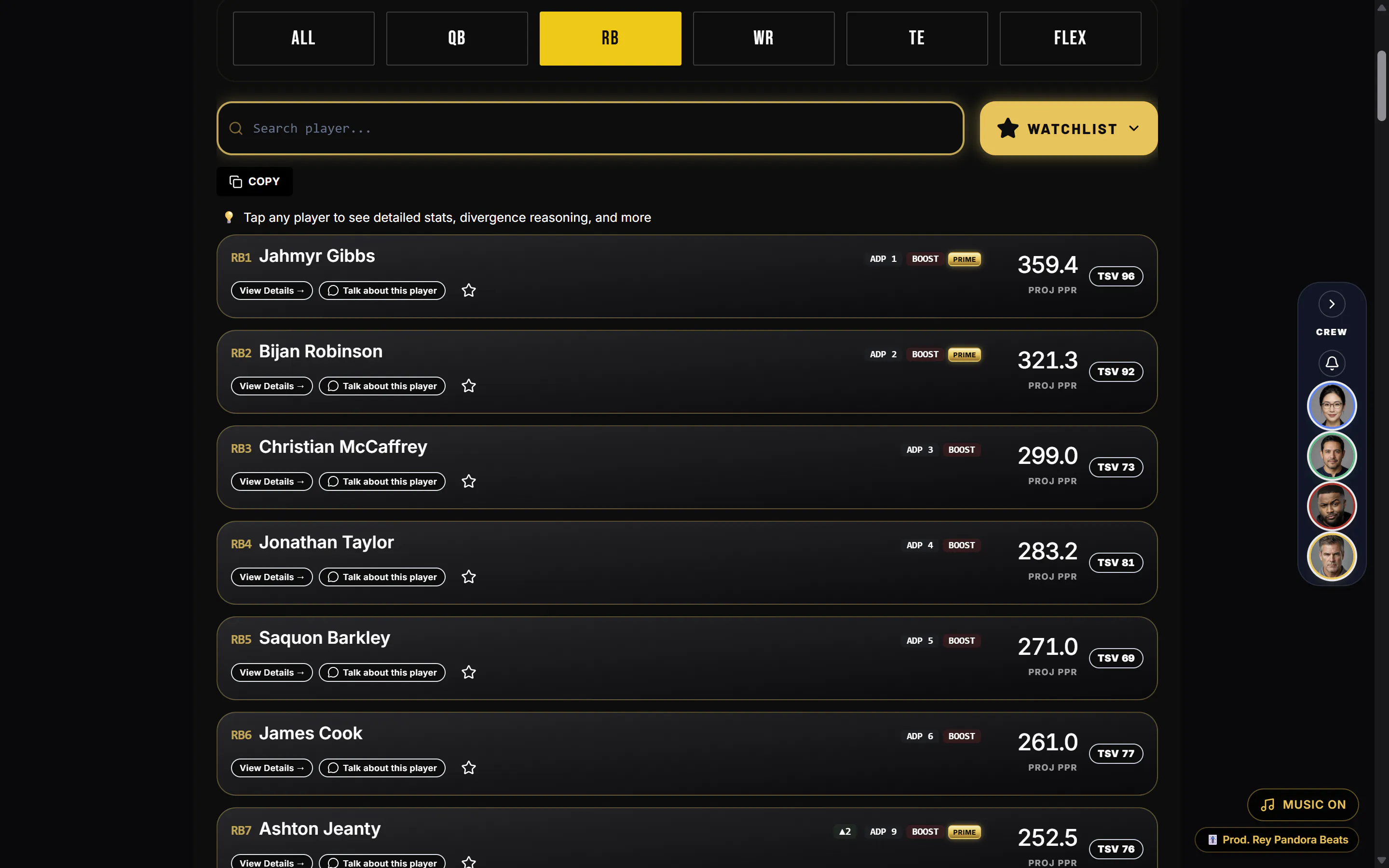1389x868 pixels.
Task: Talk about Bijan Robinson
Action: 381,386
